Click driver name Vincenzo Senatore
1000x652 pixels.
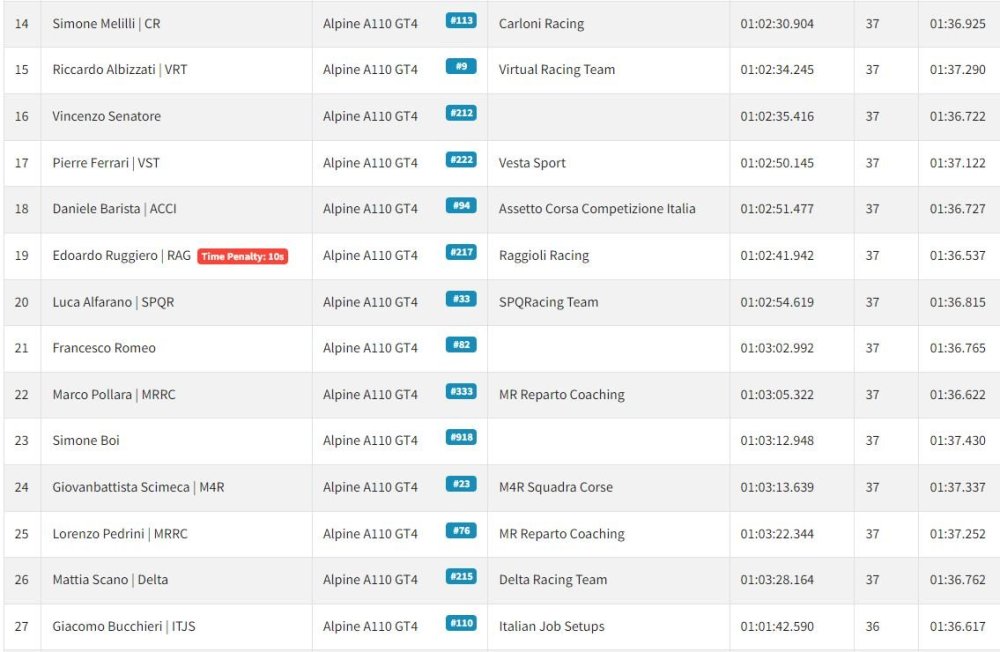(107, 116)
